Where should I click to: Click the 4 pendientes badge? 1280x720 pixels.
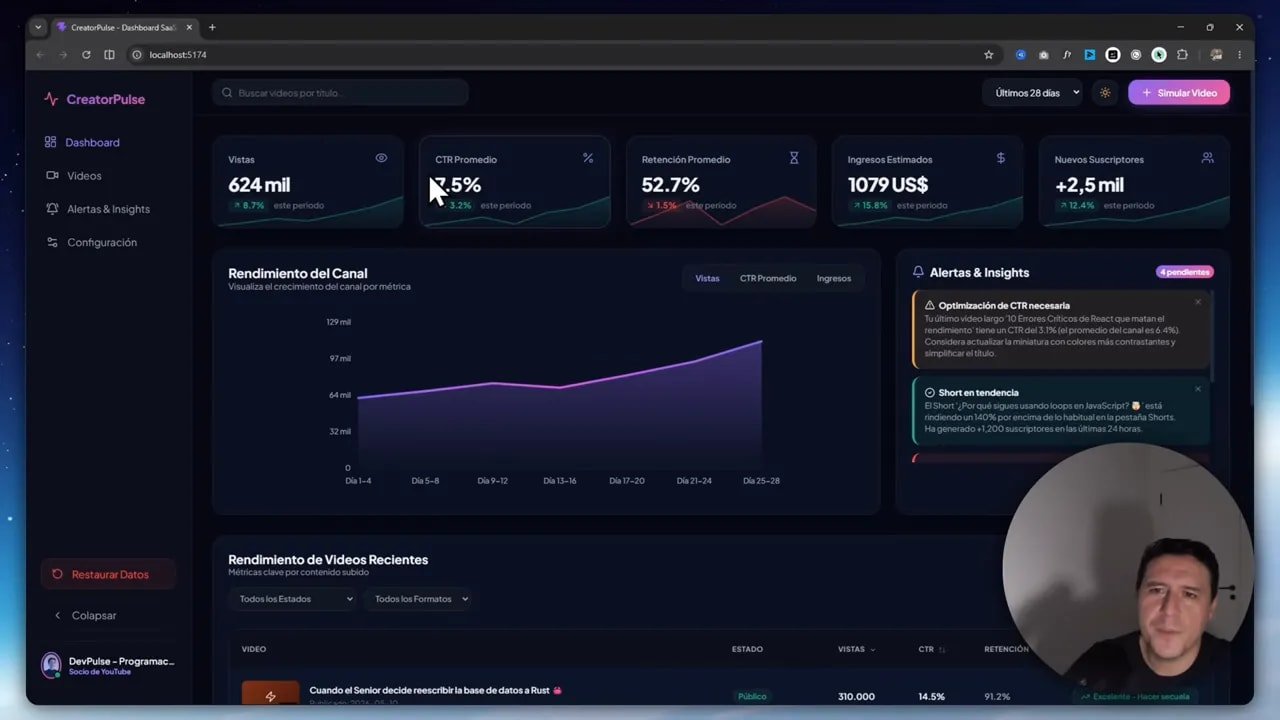[1185, 272]
